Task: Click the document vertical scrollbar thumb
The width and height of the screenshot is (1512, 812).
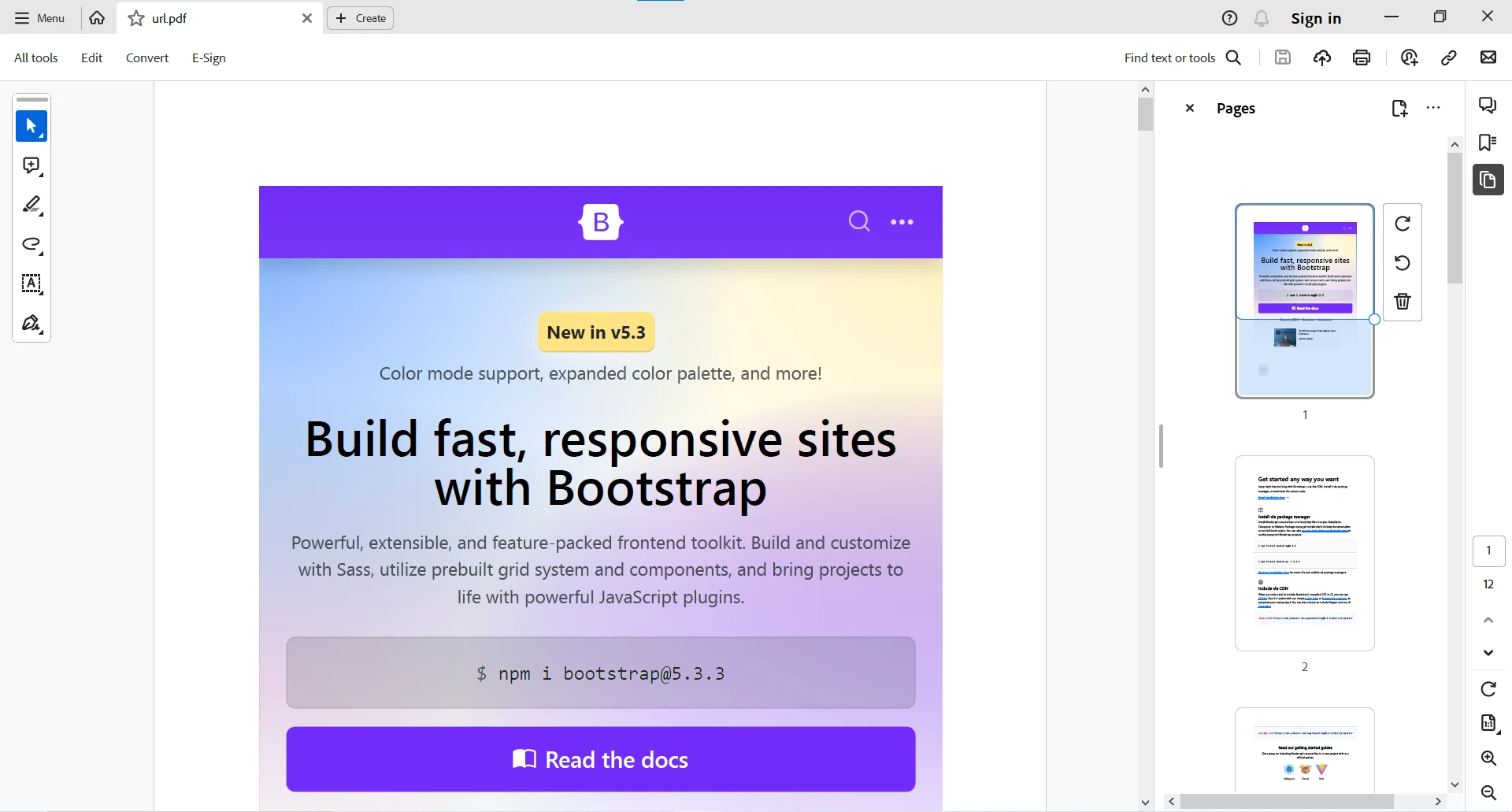Action: 1146,115
